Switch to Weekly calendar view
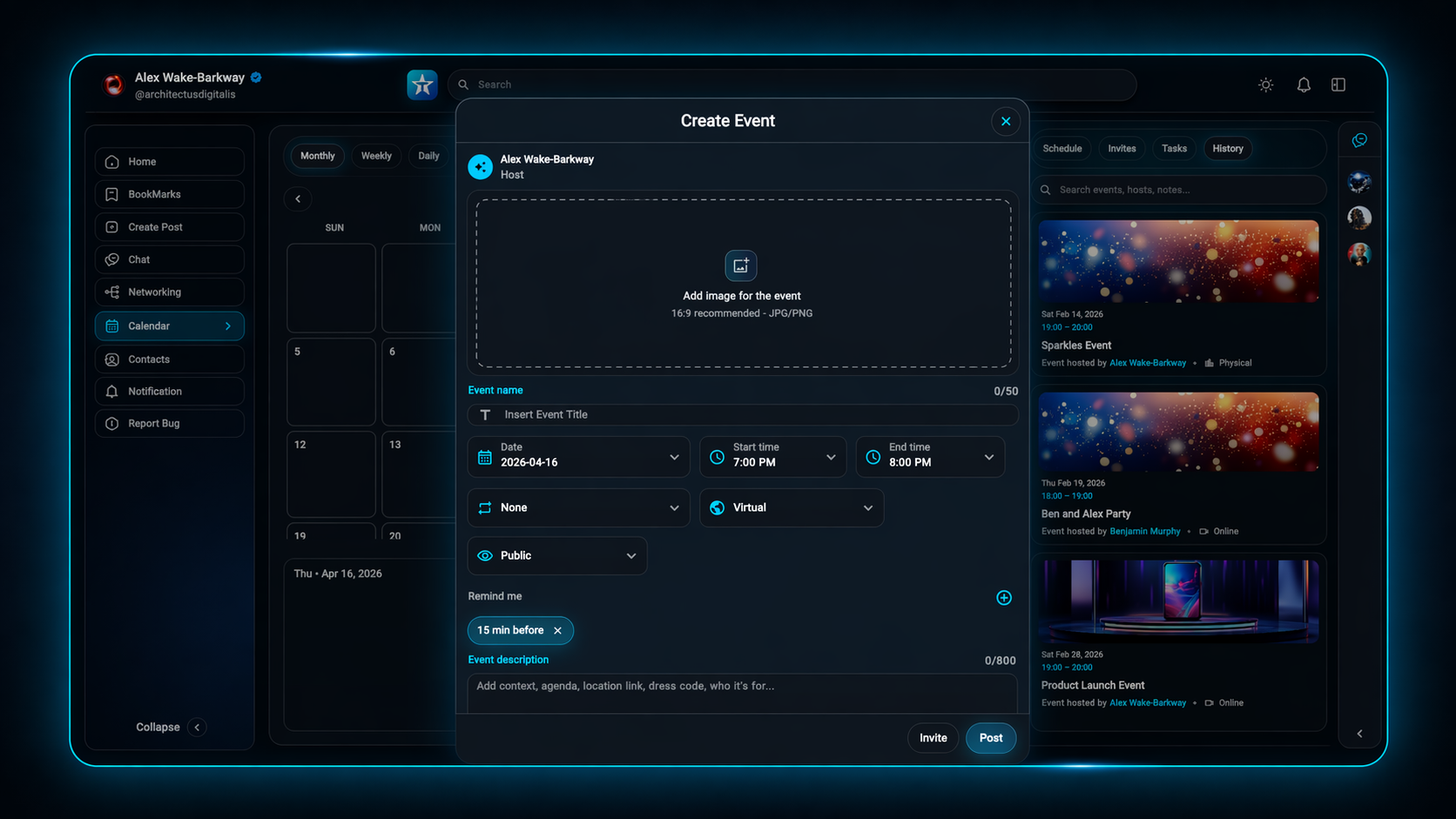This screenshot has width=1456, height=819. click(x=376, y=156)
